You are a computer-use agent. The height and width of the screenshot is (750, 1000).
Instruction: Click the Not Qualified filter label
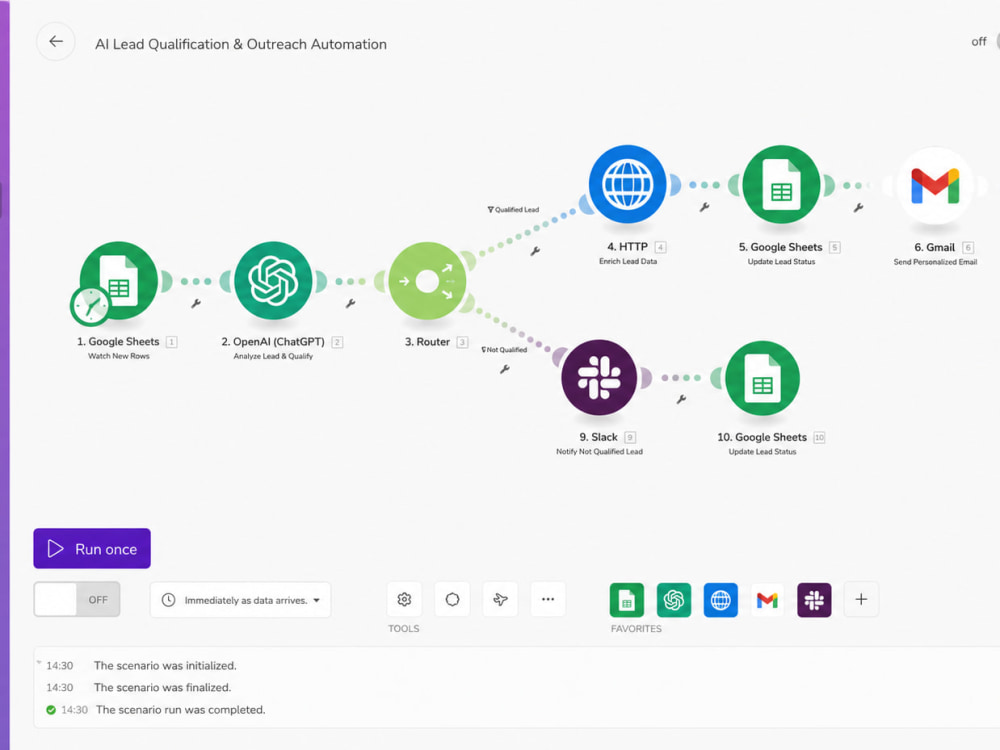(504, 349)
